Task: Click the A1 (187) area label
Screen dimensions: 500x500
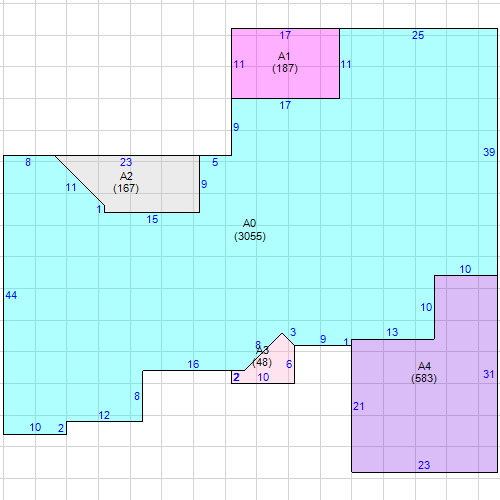Action: coord(285,62)
